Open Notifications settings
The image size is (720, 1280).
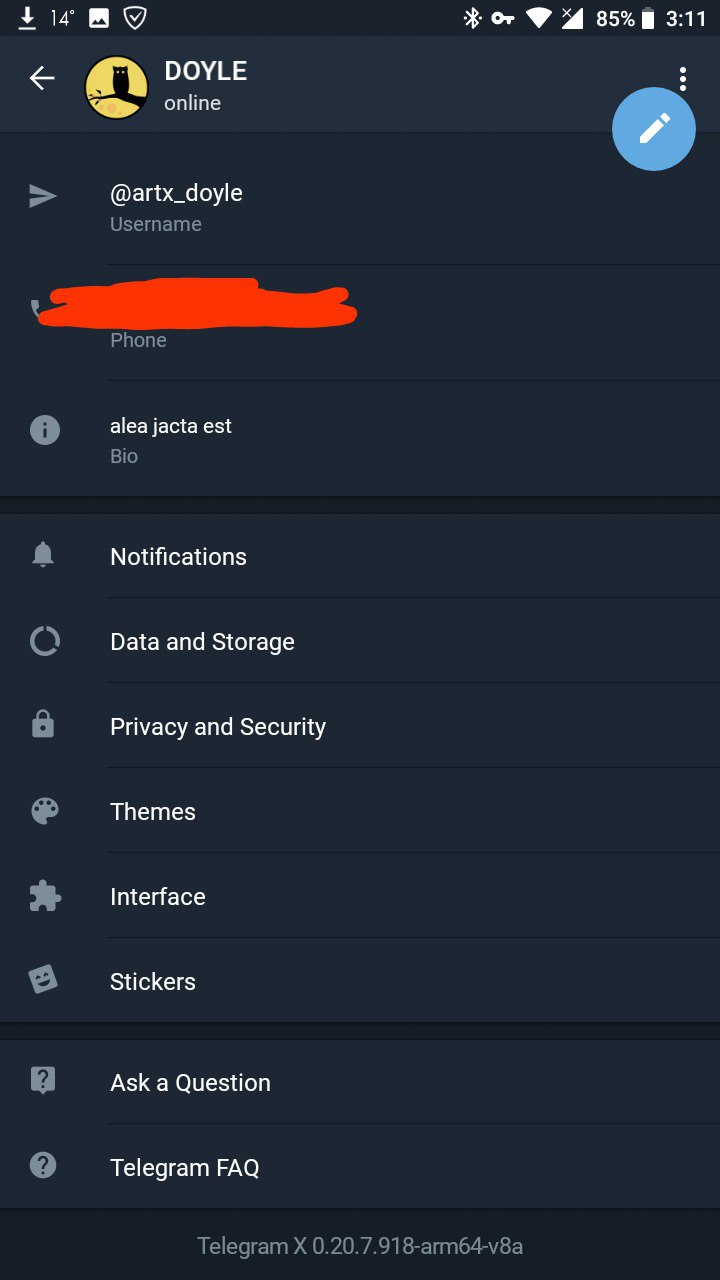178,557
